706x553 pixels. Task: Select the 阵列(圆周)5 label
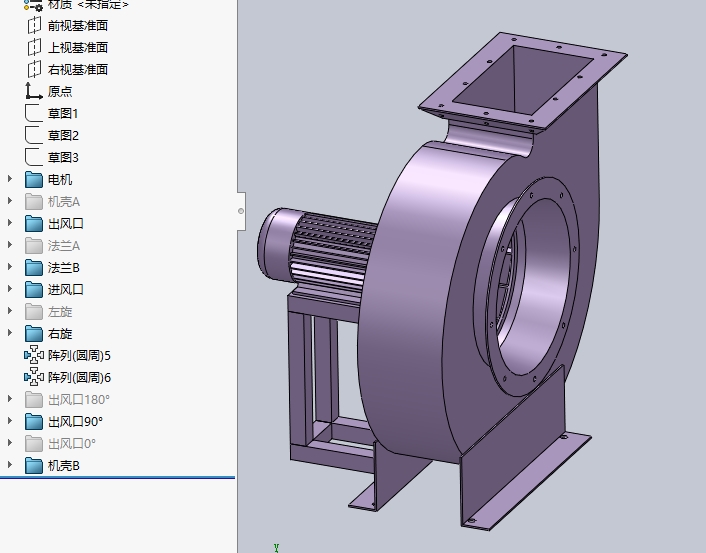coord(79,356)
